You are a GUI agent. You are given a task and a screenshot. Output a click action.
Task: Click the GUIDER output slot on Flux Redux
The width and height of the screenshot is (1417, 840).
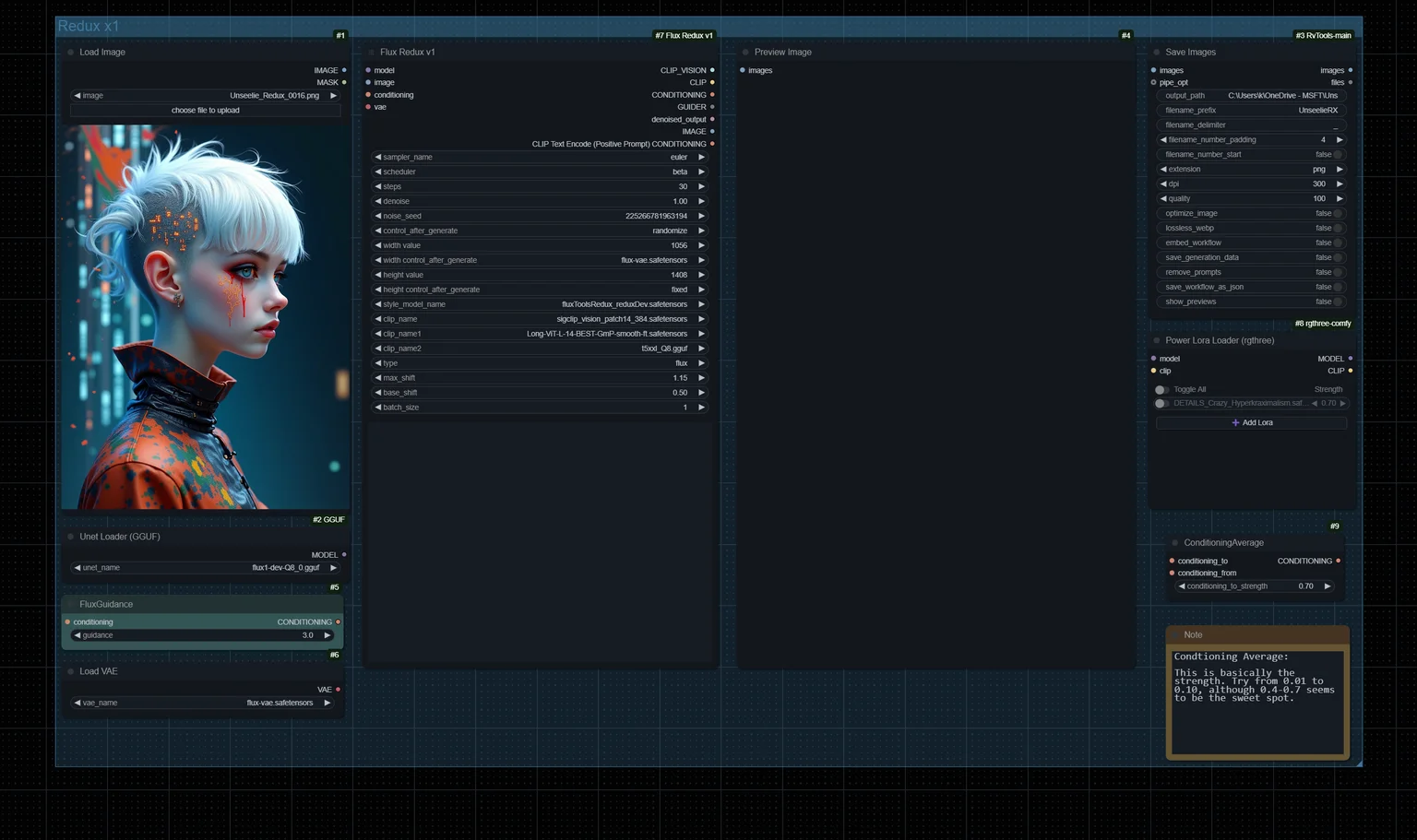pyautogui.click(x=712, y=107)
